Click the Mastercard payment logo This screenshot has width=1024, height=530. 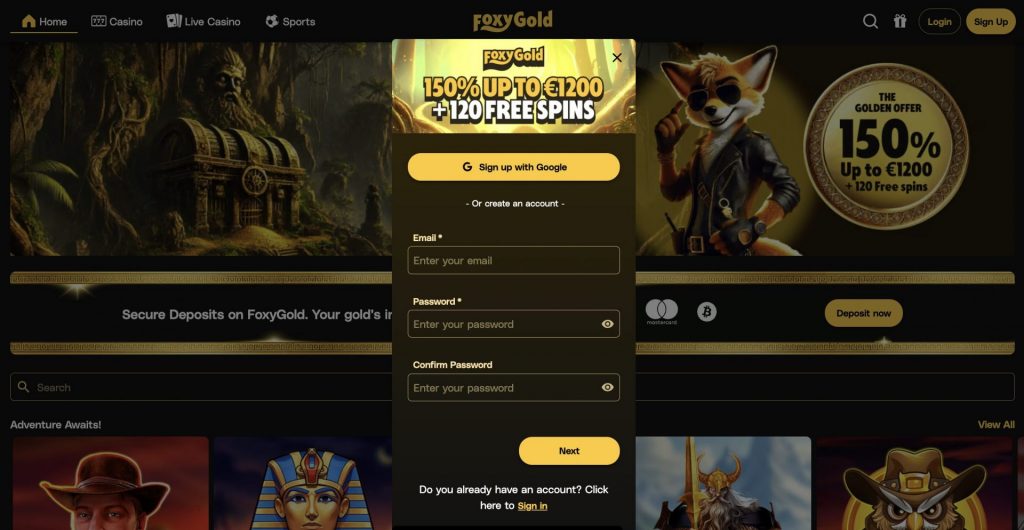pyautogui.click(x=662, y=311)
